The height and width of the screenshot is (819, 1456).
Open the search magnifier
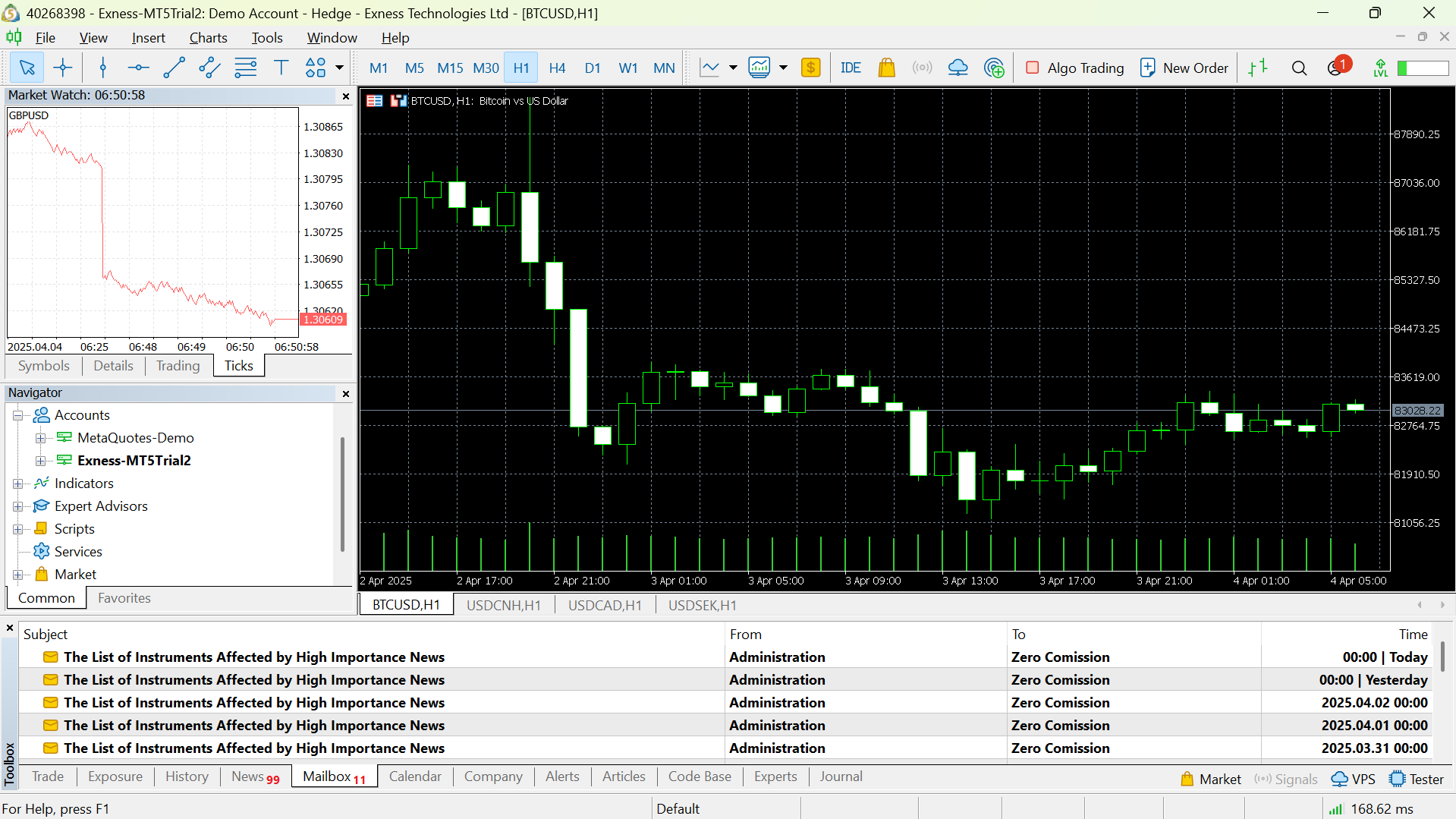(1299, 68)
